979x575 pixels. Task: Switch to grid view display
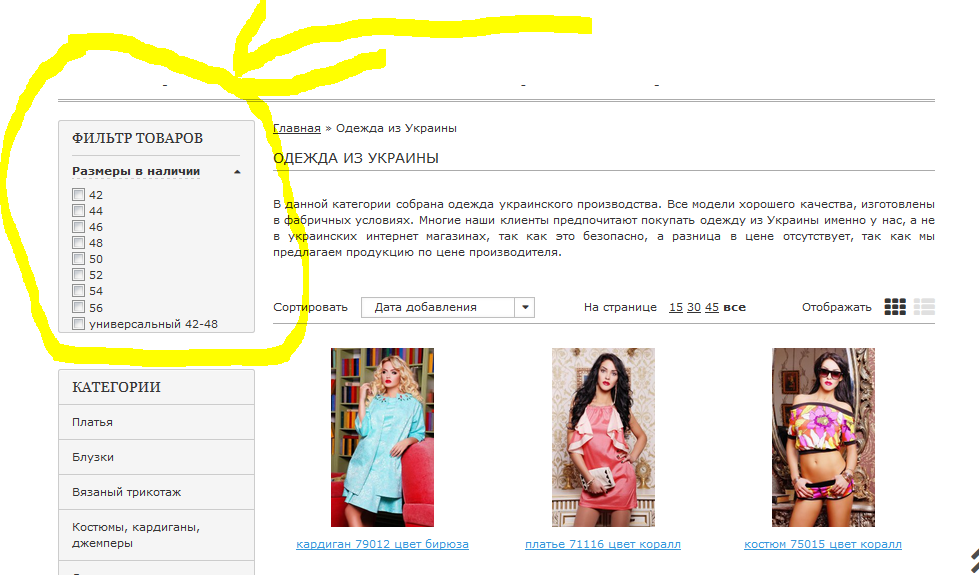[895, 307]
